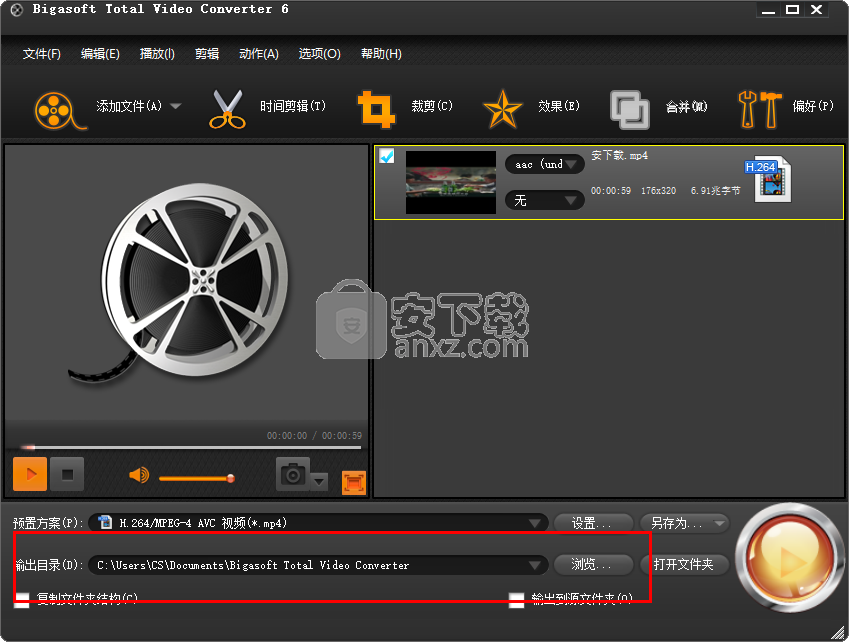Viewport: 849px width, 642px height.
Task: Expand the Add File dropdown arrow
Action: click(x=175, y=106)
